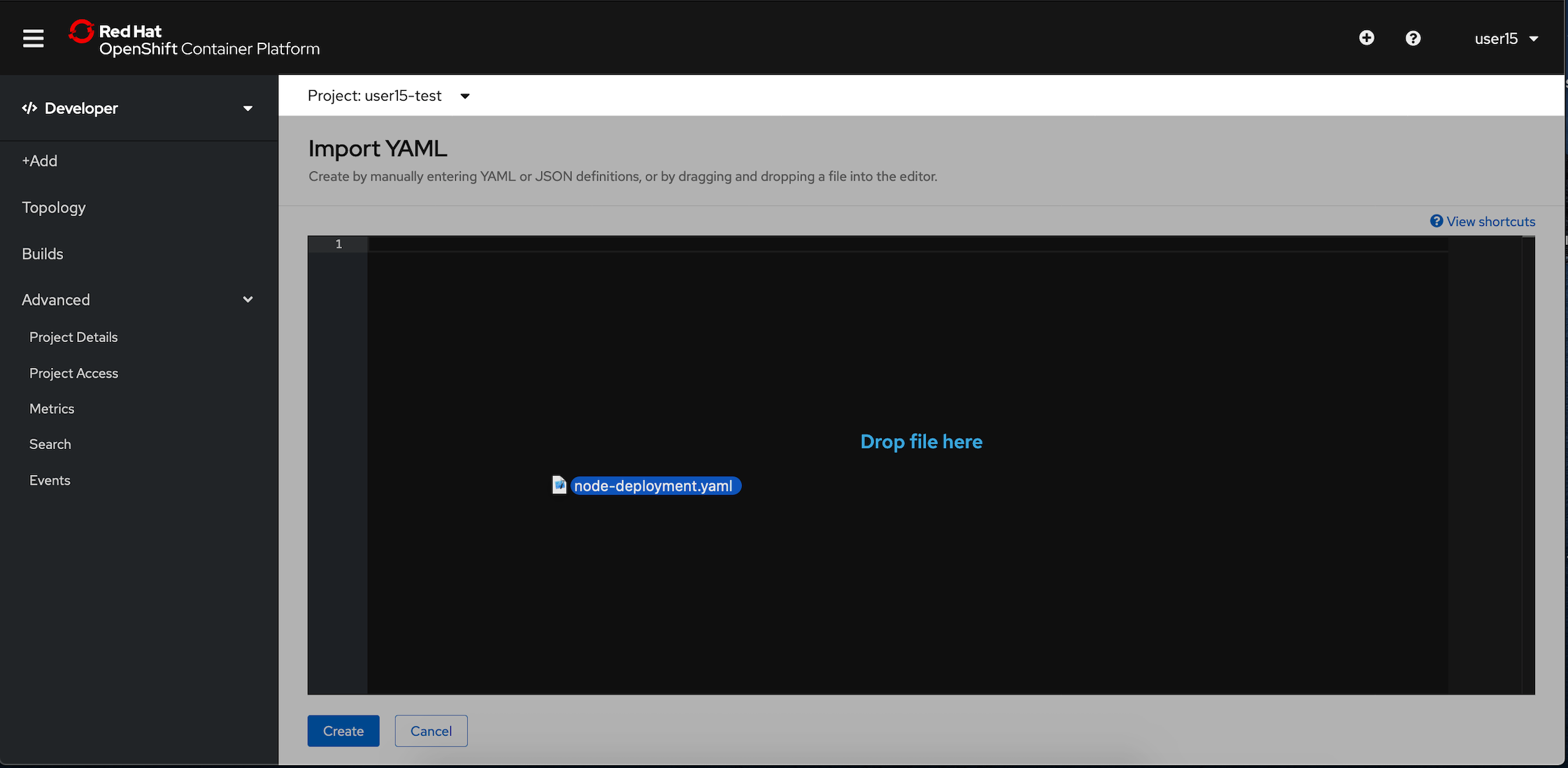Click the node-deployment.yaml file icon
Screen dimensions: 1568x768
coord(559,485)
